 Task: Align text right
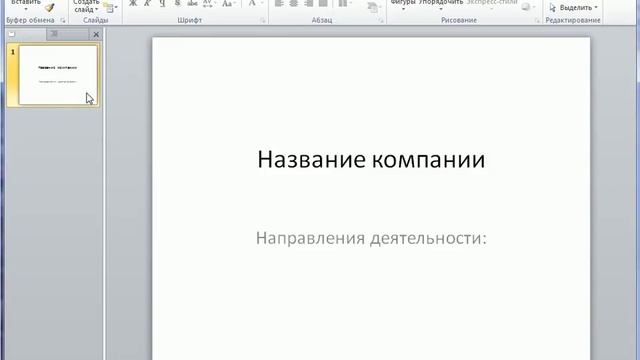pos(309,4)
